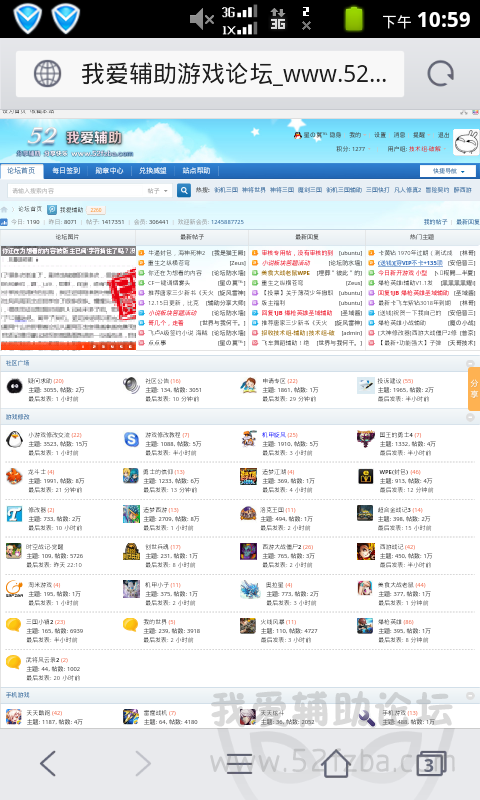
Task: Open 小游戏修改交流 penguin icon
Action: pos(14,439)
